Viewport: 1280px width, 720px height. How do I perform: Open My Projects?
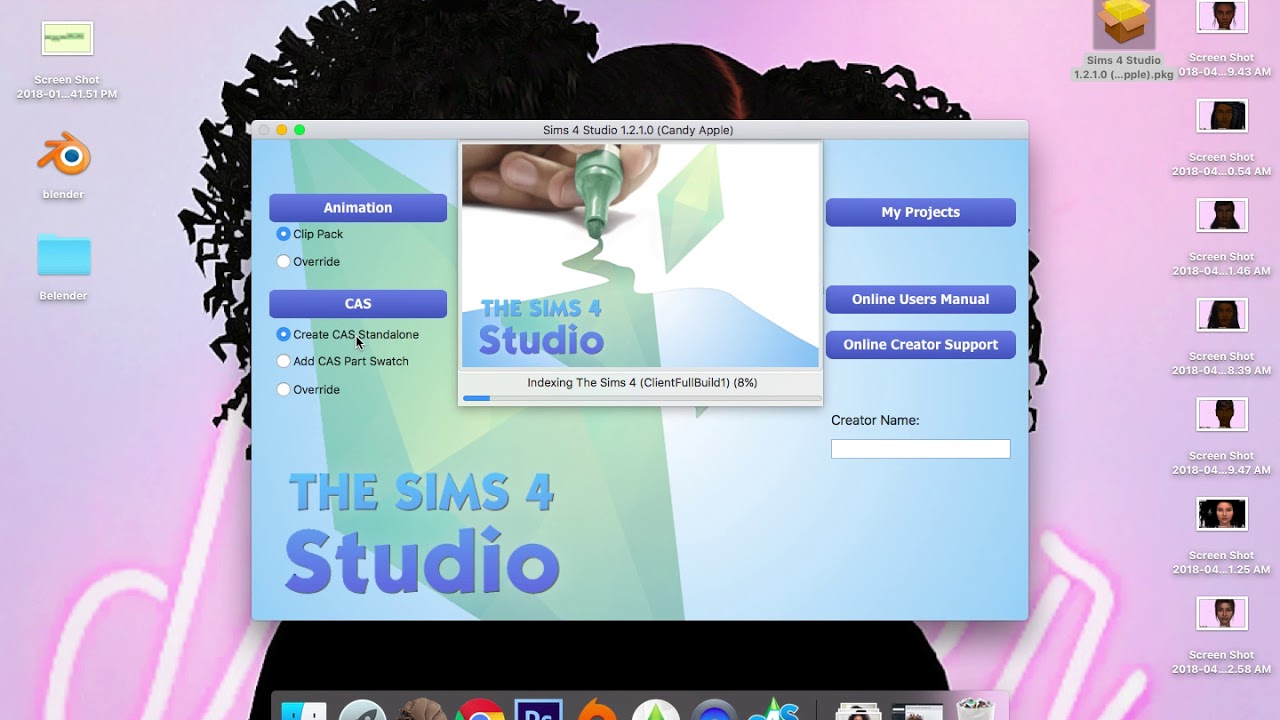coord(920,212)
